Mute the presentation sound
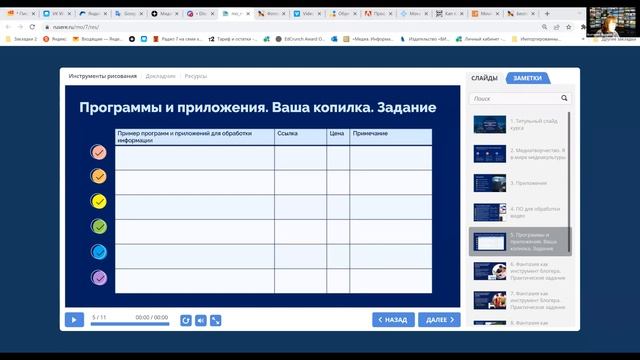Viewport: 640px width, 360px height. (201, 320)
